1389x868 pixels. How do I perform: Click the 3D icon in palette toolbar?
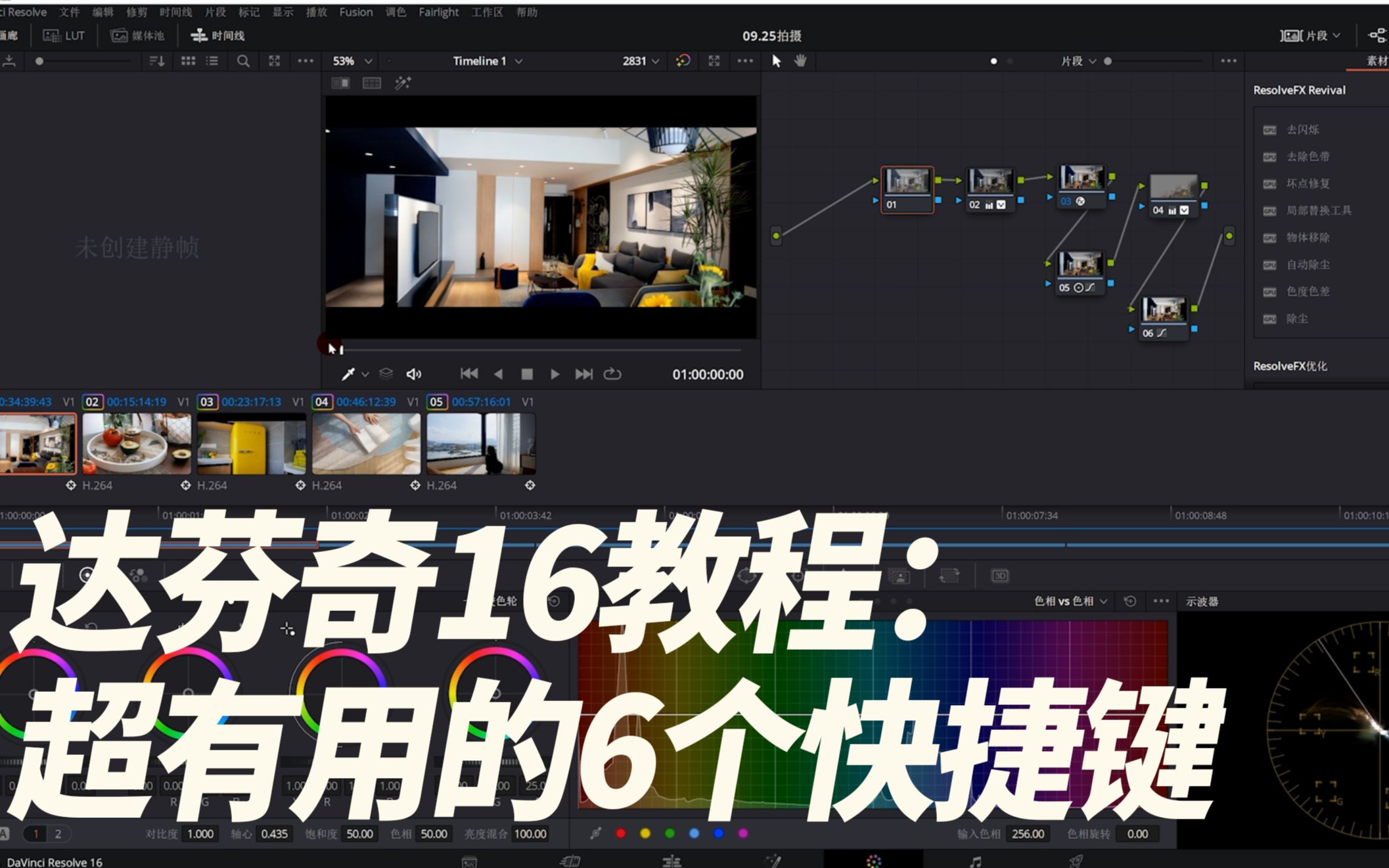[x=999, y=576]
